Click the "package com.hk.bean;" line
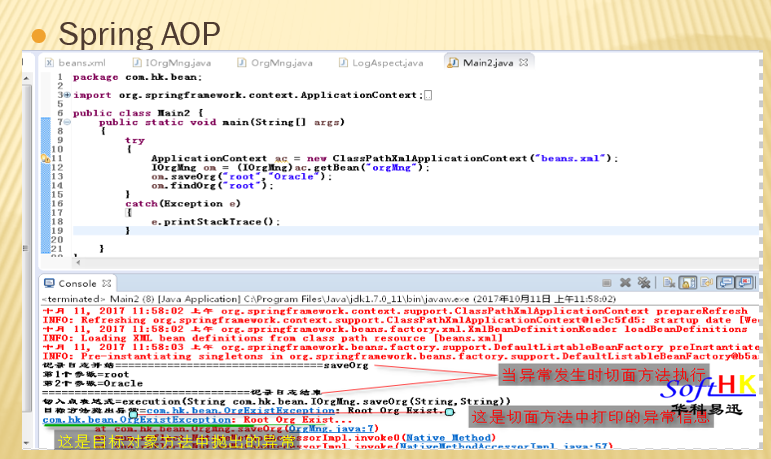The width and height of the screenshot is (771, 459). 138,77
